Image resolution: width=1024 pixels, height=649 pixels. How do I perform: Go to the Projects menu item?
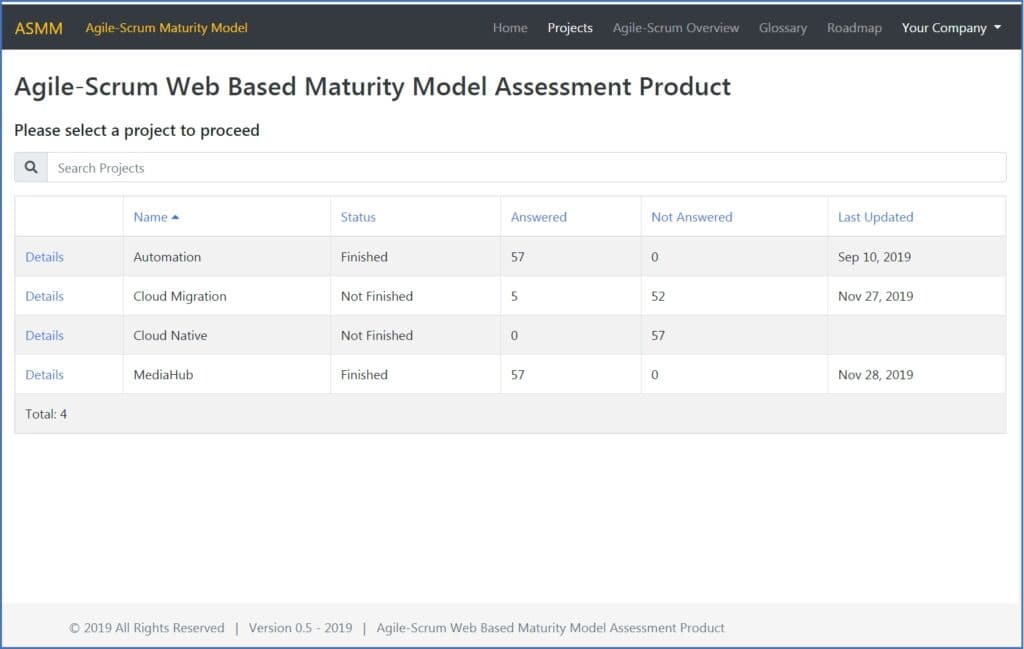click(570, 28)
